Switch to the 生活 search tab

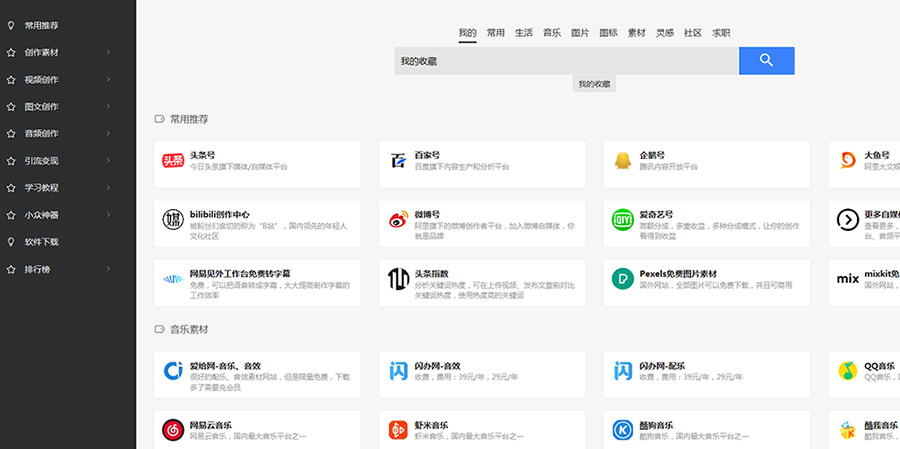pos(523,33)
